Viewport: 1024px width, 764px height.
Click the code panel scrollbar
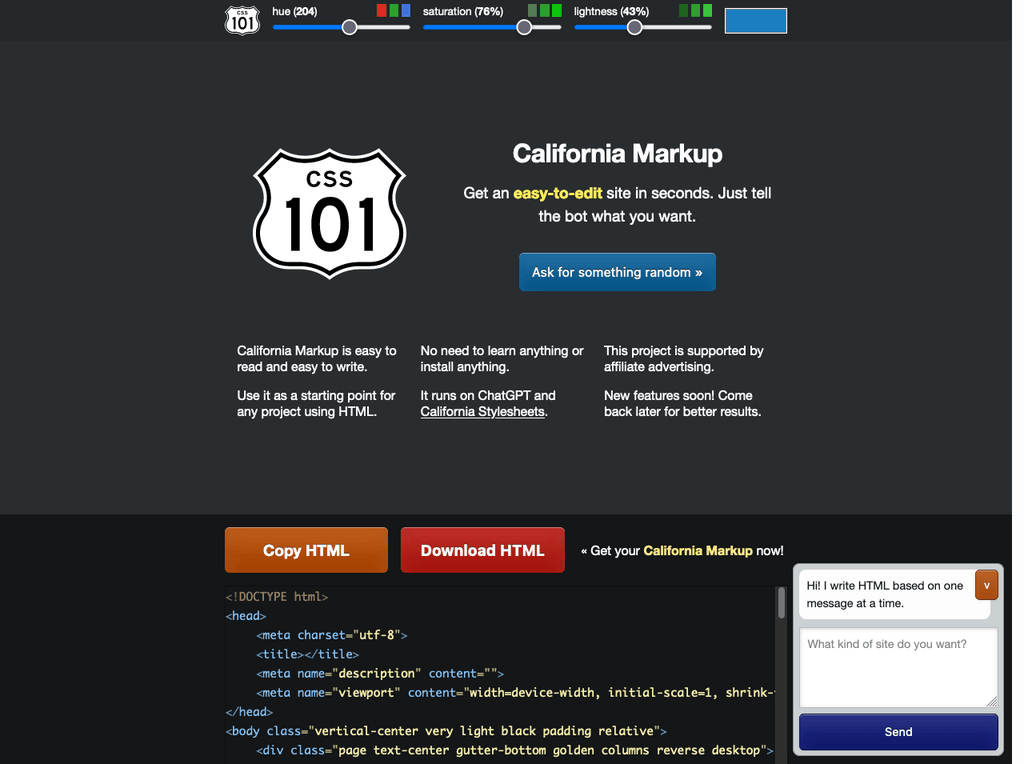(x=781, y=605)
